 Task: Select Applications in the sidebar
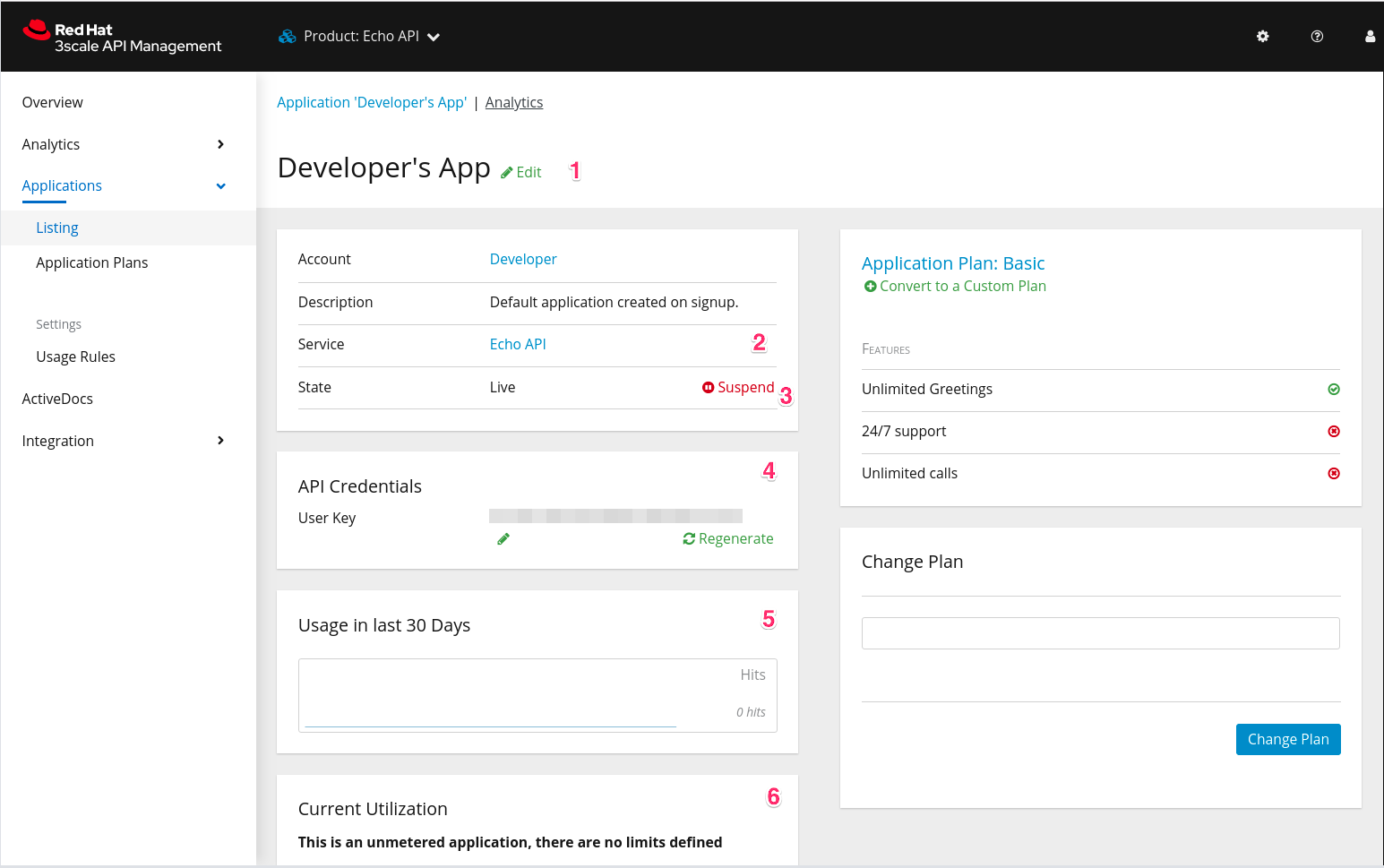point(62,185)
